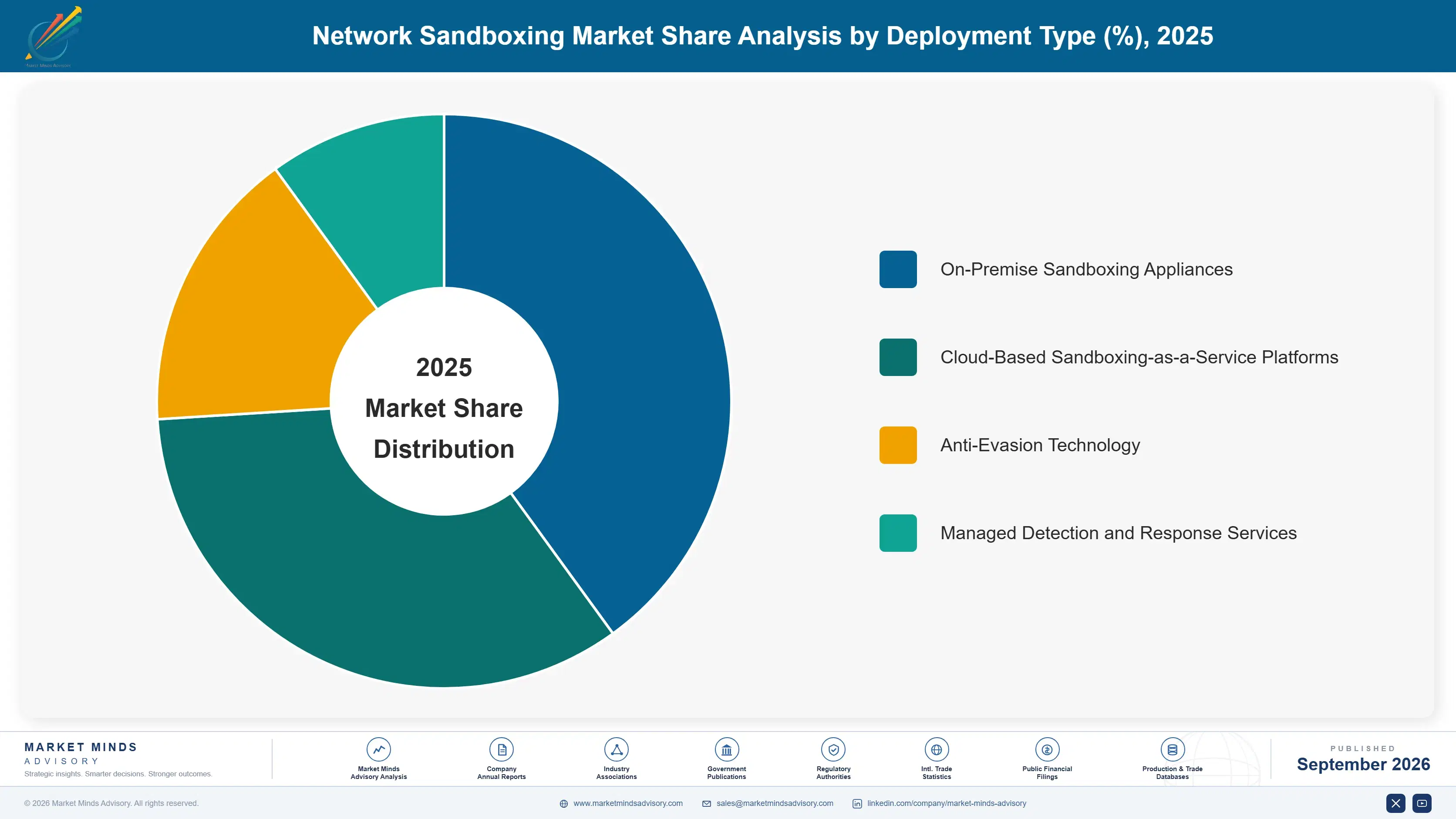1456x819 pixels.
Task: Click the copyright notice text
Action: click(x=111, y=803)
